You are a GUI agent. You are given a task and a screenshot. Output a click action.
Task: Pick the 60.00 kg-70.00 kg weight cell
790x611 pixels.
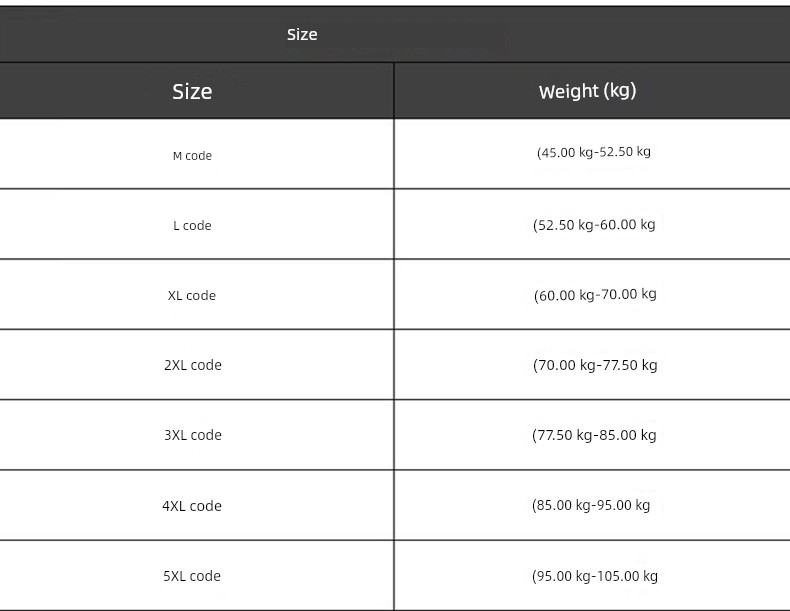click(x=595, y=295)
